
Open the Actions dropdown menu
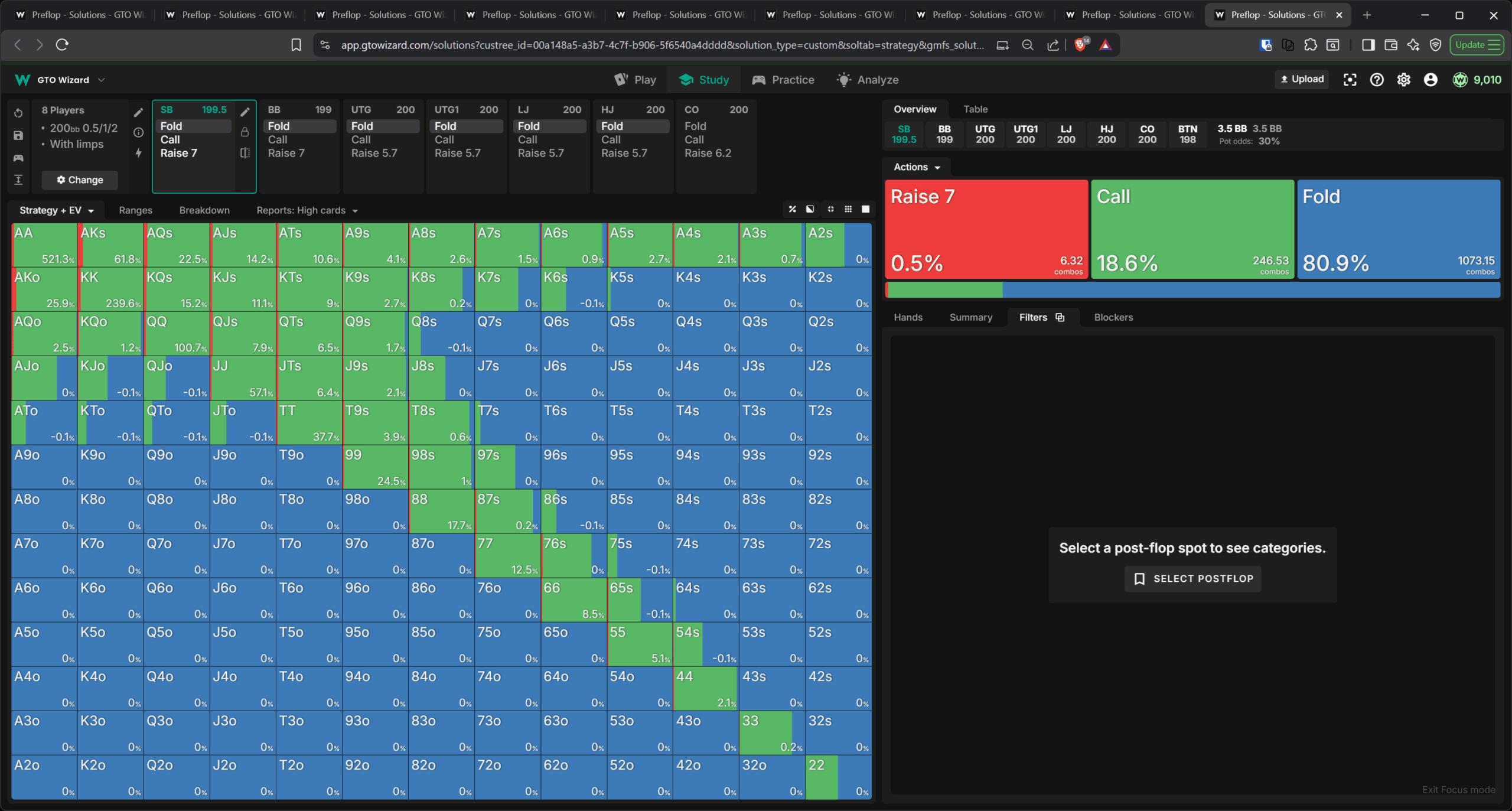pos(916,167)
